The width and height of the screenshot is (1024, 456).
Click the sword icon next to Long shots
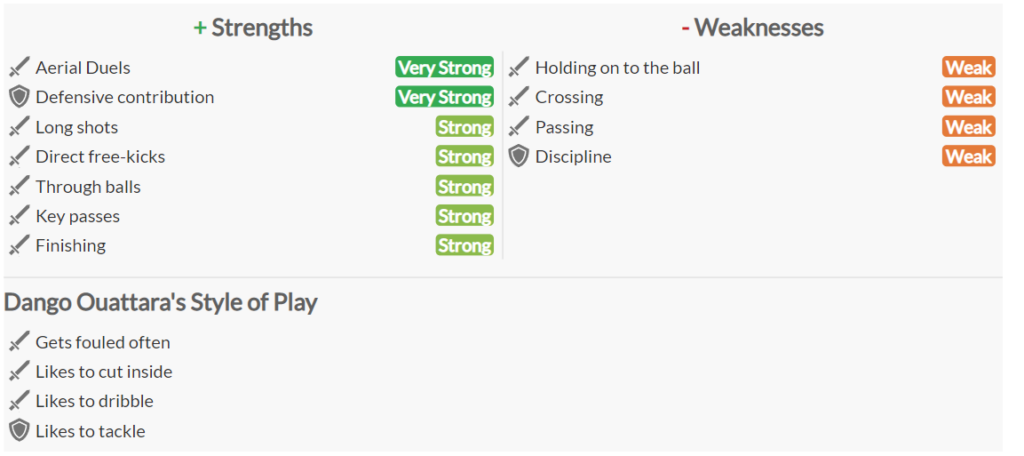(x=20, y=127)
